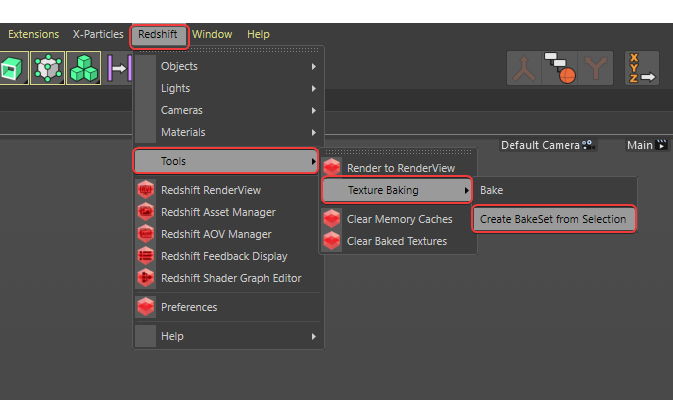This screenshot has height=400, width=673.
Task: Click the Default Camera label
Action: click(x=540, y=145)
